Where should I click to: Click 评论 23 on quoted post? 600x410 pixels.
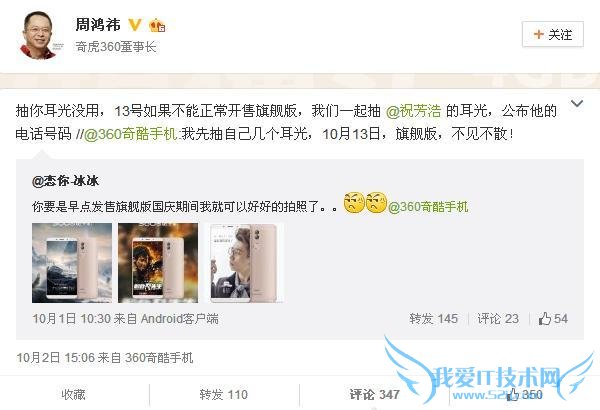pyautogui.click(x=498, y=319)
